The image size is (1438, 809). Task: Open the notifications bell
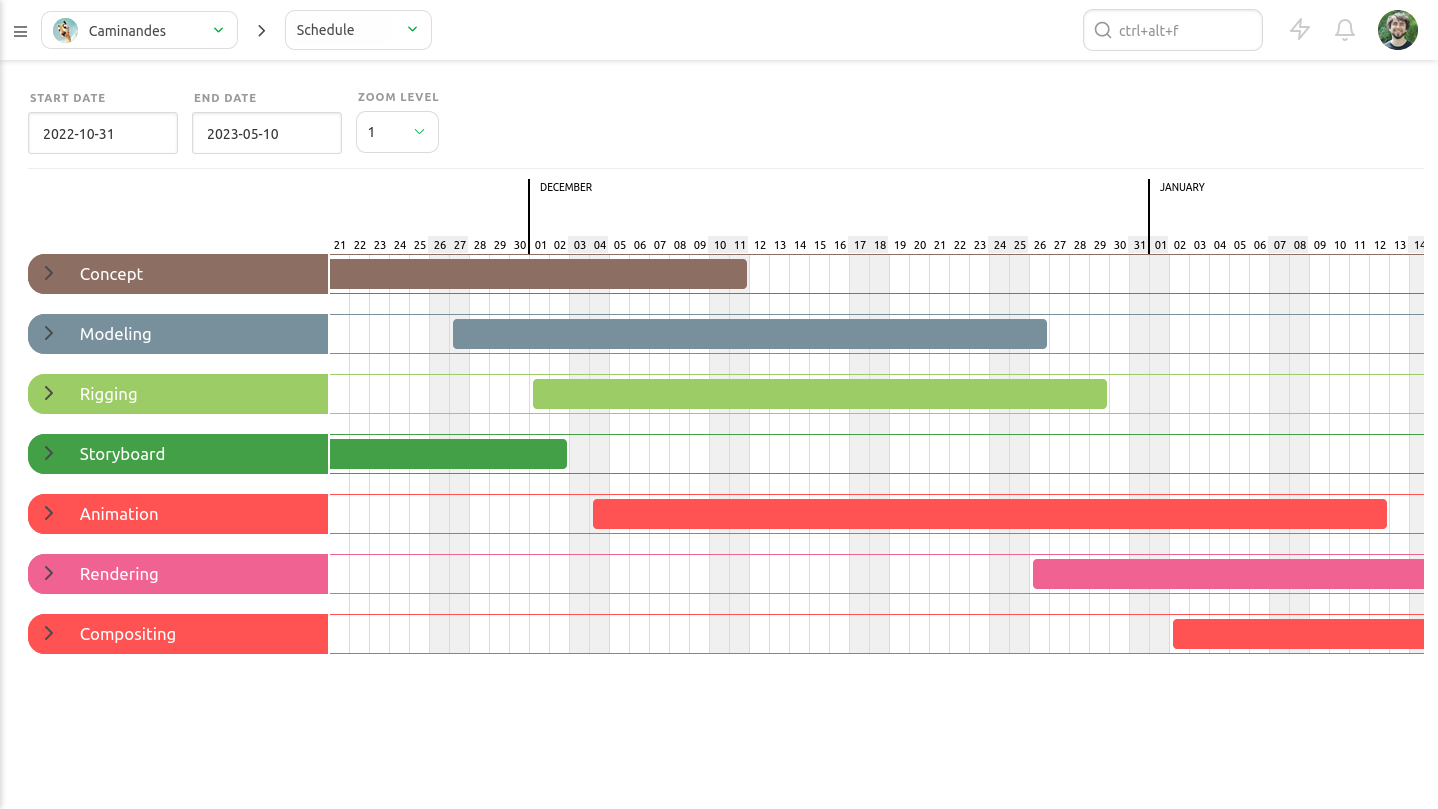tap(1345, 30)
